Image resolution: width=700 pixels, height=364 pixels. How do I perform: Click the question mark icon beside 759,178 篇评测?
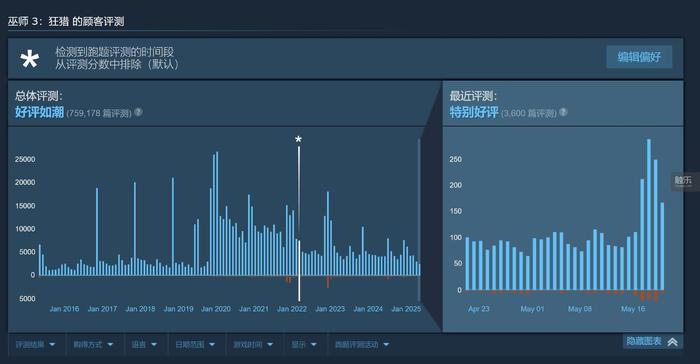pyautogui.click(x=138, y=112)
